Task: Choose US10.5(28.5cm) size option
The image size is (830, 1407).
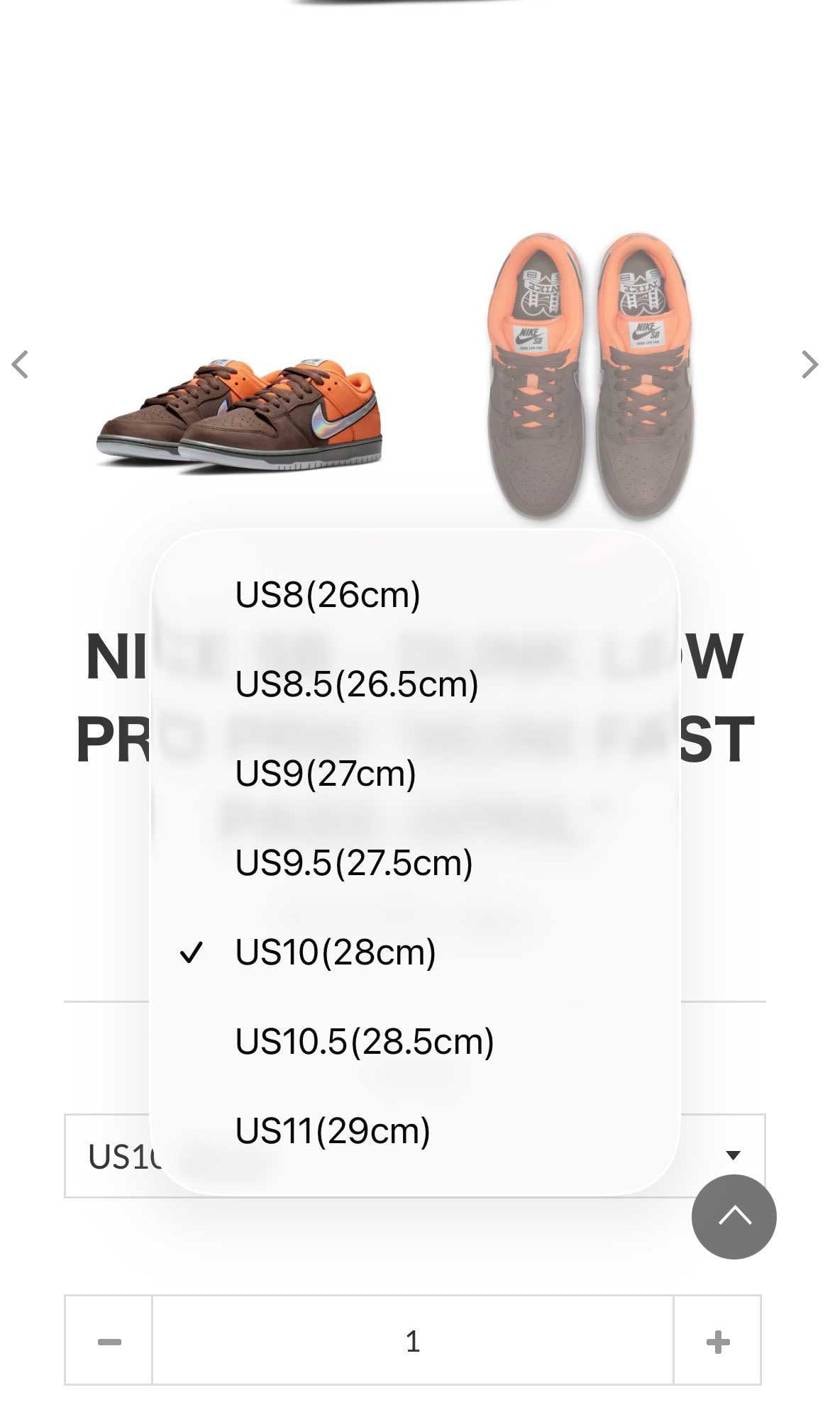Action: click(365, 1042)
